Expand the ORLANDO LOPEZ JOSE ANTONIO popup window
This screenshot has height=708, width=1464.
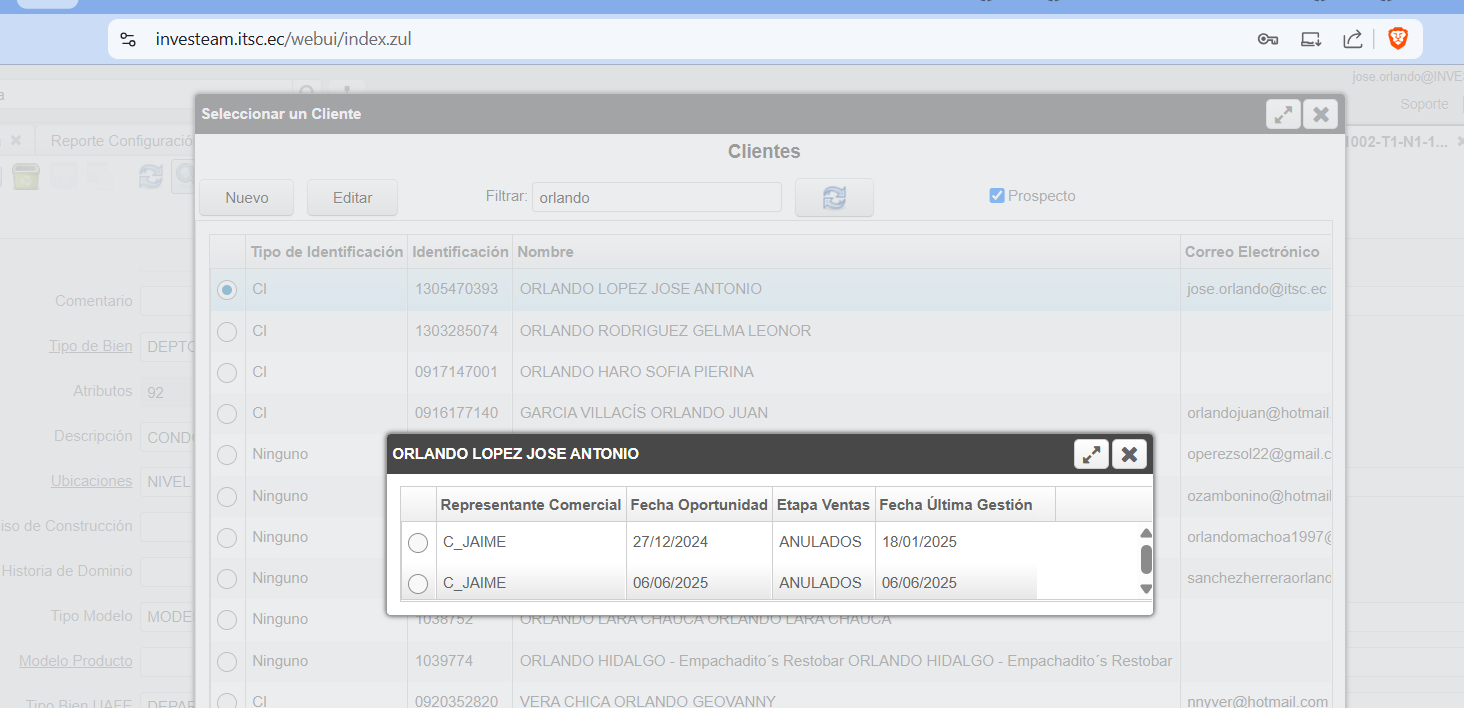[1091, 455]
